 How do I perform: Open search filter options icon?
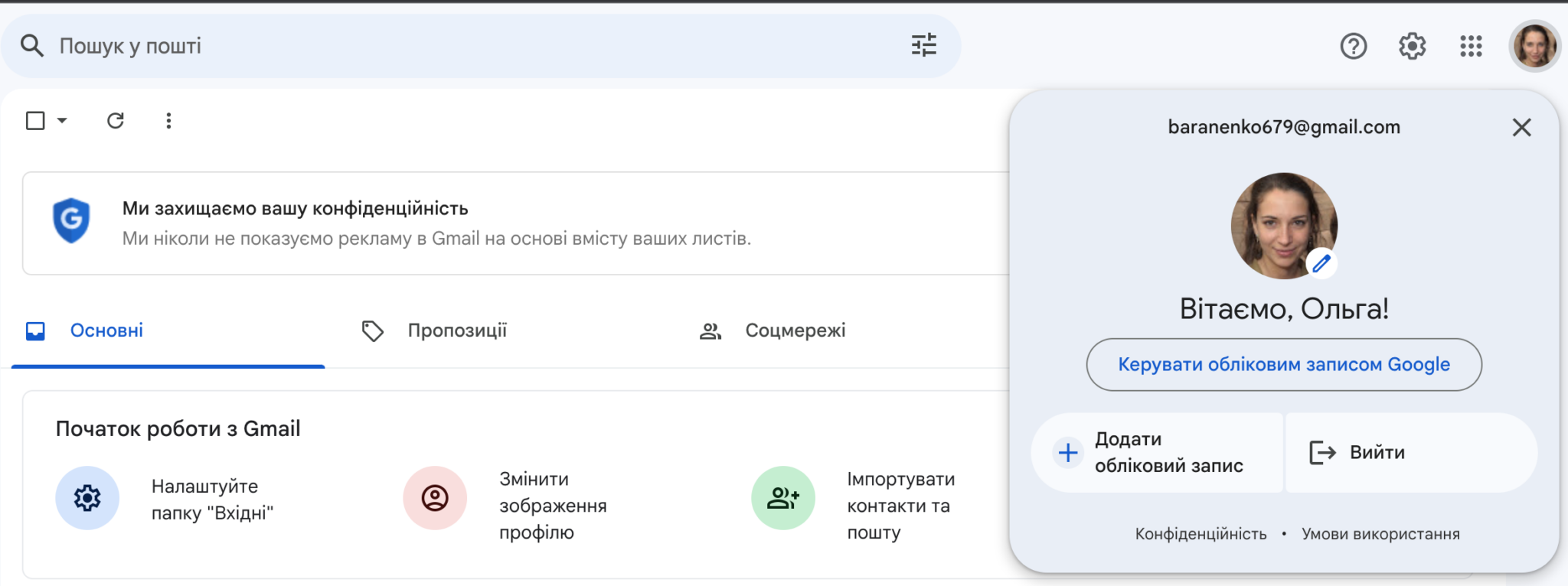tap(924, 46)
